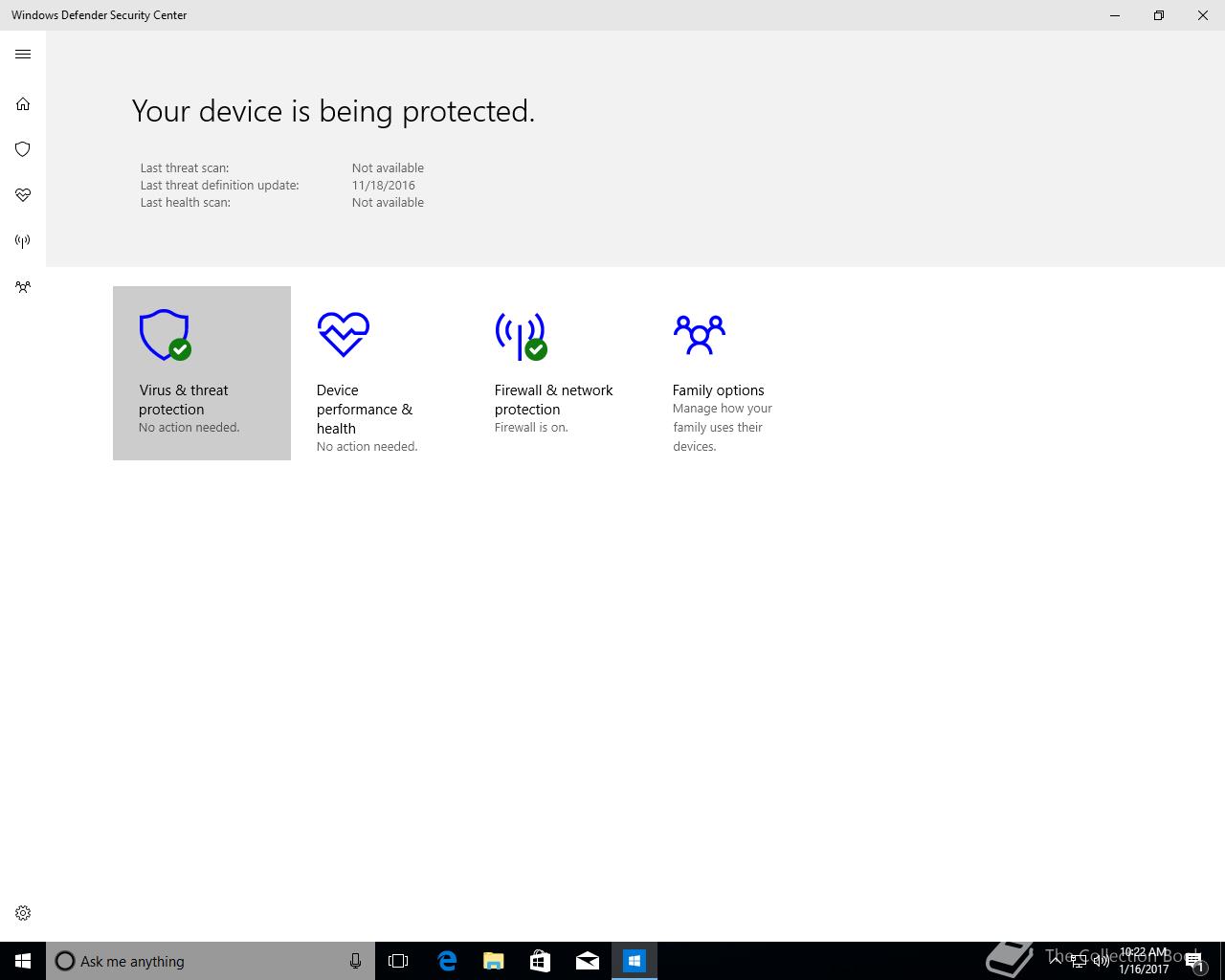Open the sidebar family options people icon
Viewport: 1225px width, 980px height.
point(23,287)
